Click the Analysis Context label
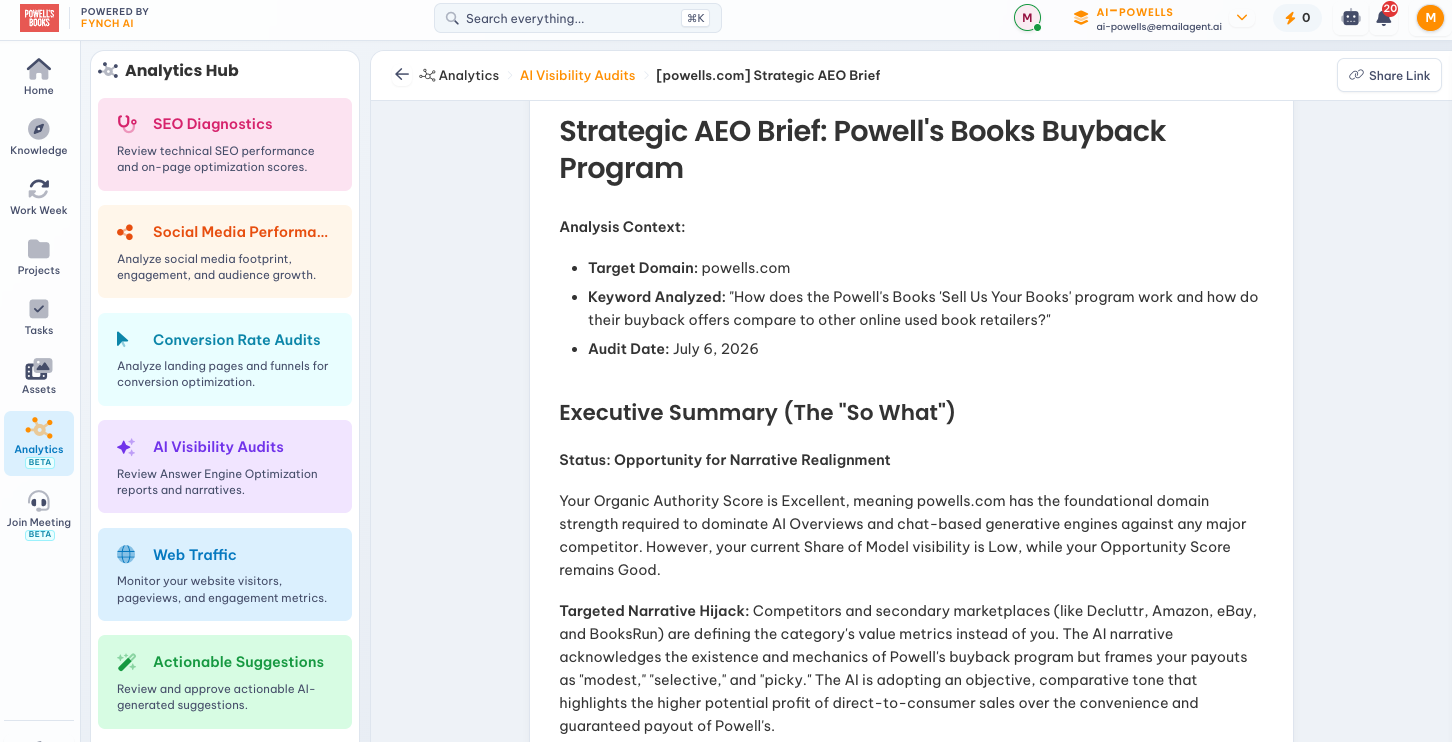The width and height of the screenshot is (1452, 742). tap(622, 227)
